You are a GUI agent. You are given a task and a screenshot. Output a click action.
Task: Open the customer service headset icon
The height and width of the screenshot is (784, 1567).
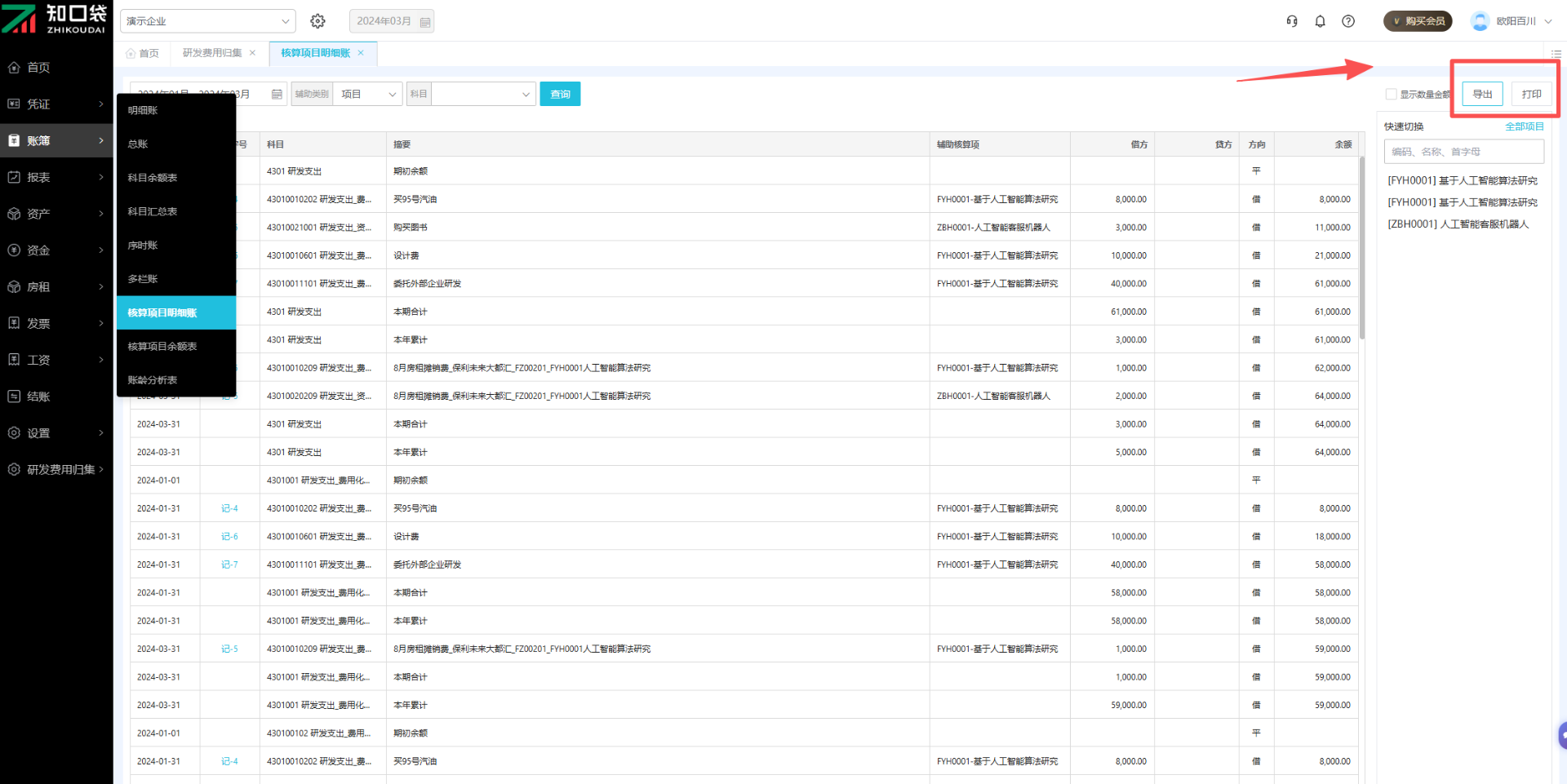point(1292,21)
